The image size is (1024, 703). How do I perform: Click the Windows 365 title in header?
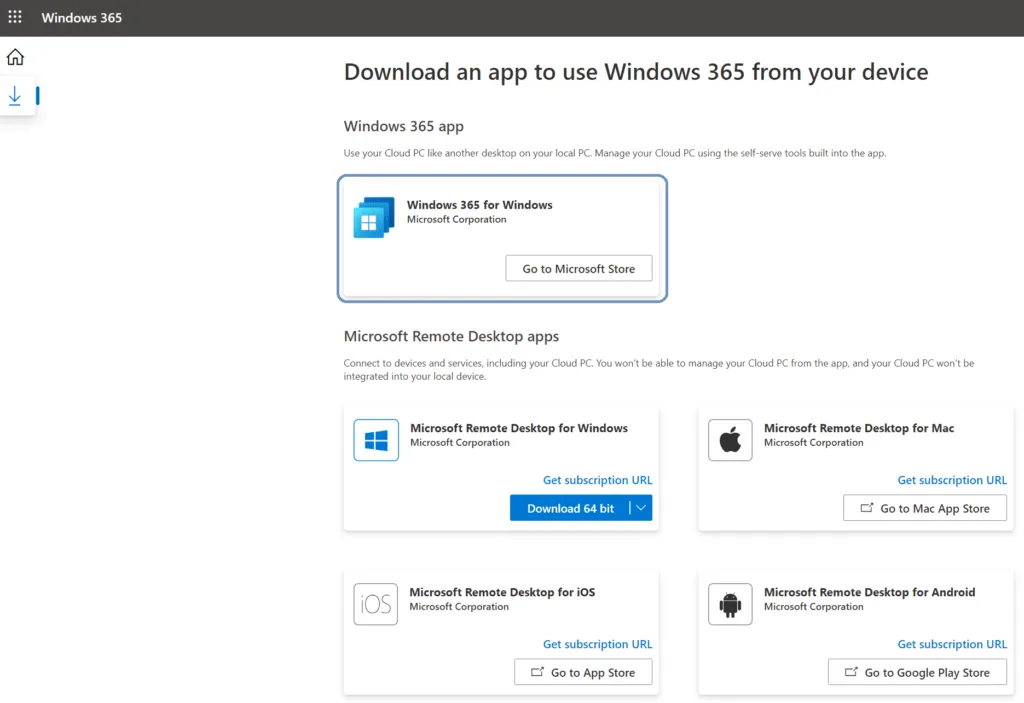82,18
